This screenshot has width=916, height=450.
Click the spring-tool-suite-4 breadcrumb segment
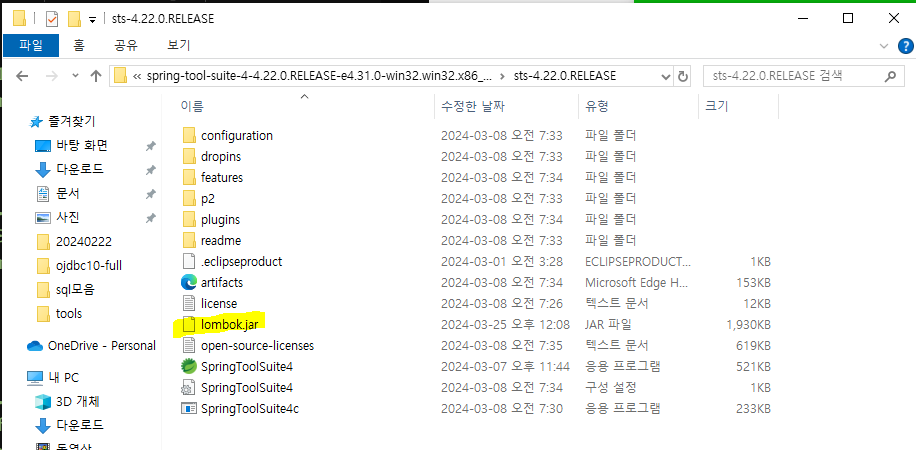[x=319, y=76]
